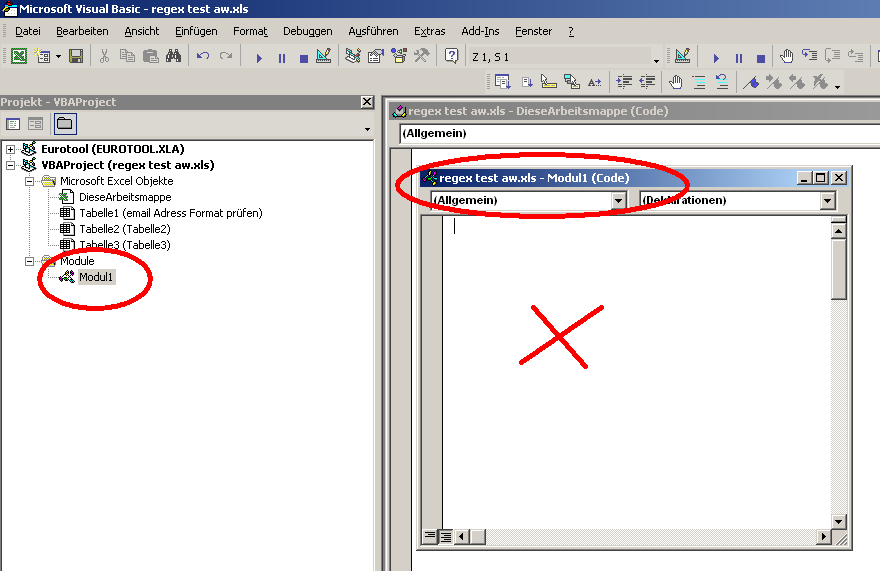
Task: Open Modul1 (Allgemein) object dropdown
Action: pyautogui.click(x=618, y=200)
